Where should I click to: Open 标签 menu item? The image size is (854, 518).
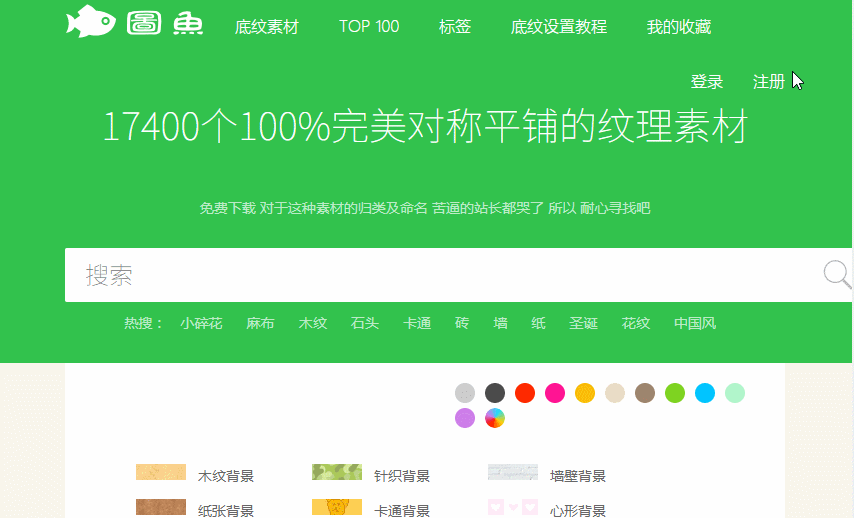coord(455,27)
